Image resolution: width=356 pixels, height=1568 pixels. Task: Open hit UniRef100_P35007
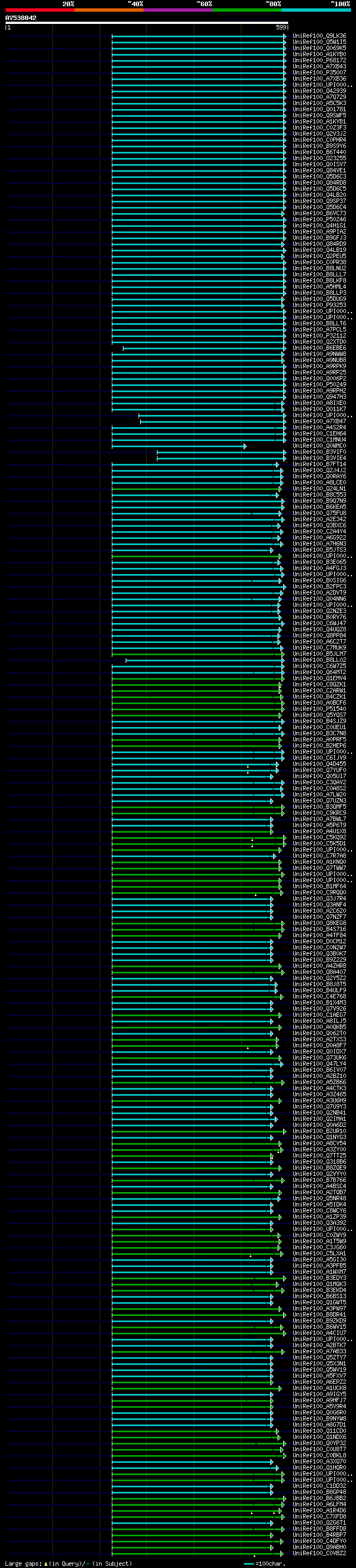319,72
